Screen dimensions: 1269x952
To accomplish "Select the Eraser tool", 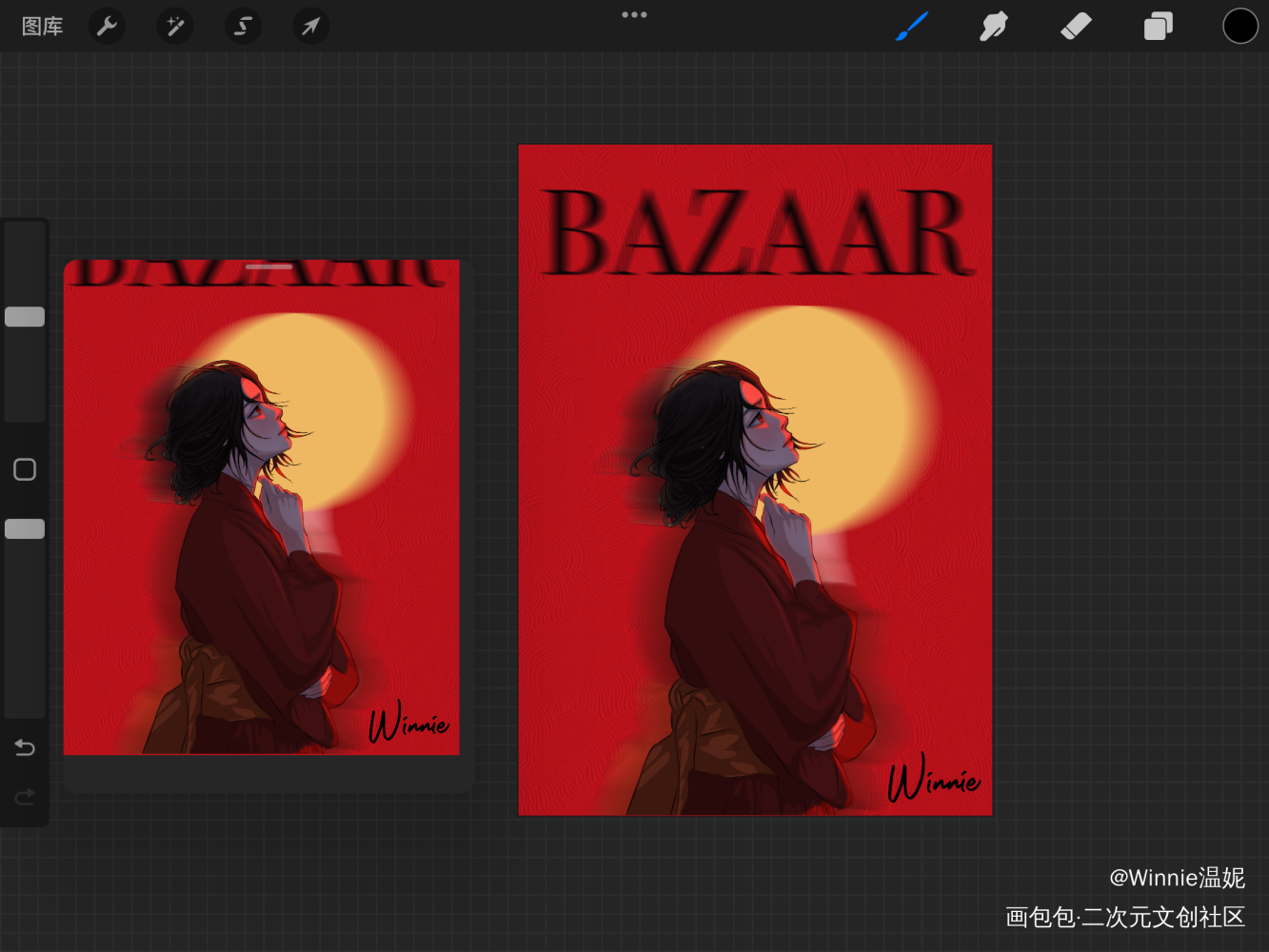I will point(1076,26).
